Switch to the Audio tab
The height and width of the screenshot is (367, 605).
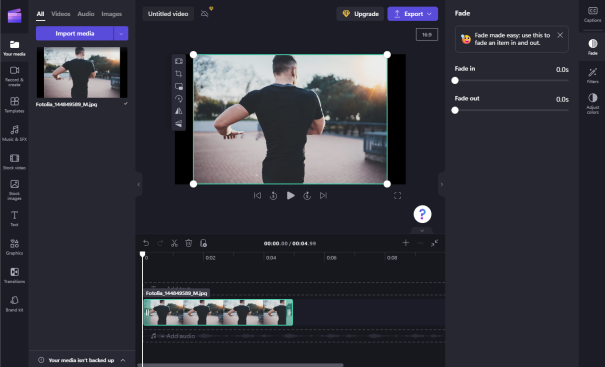(x=86, y=14)
